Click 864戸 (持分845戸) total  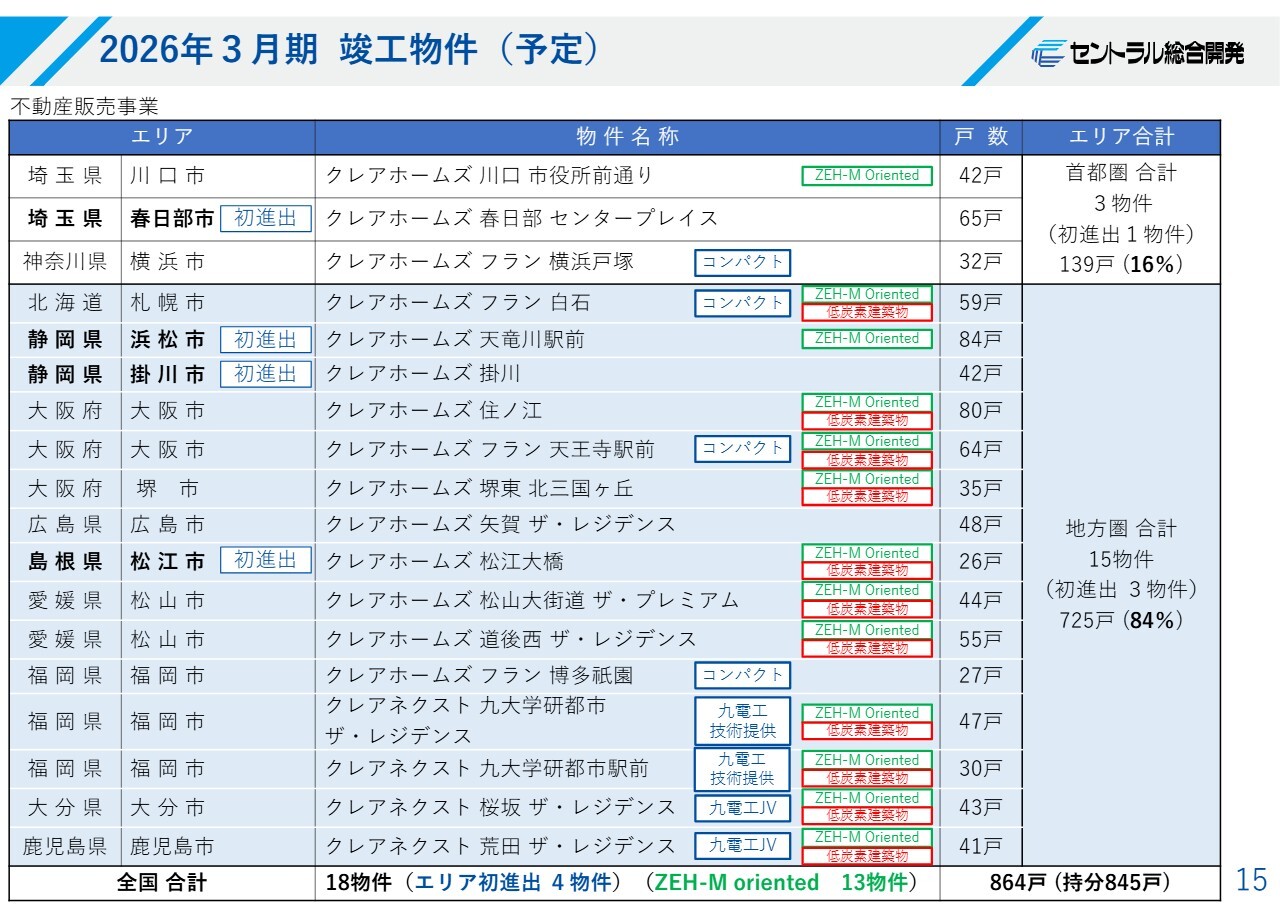click(x=1080, y=884)
